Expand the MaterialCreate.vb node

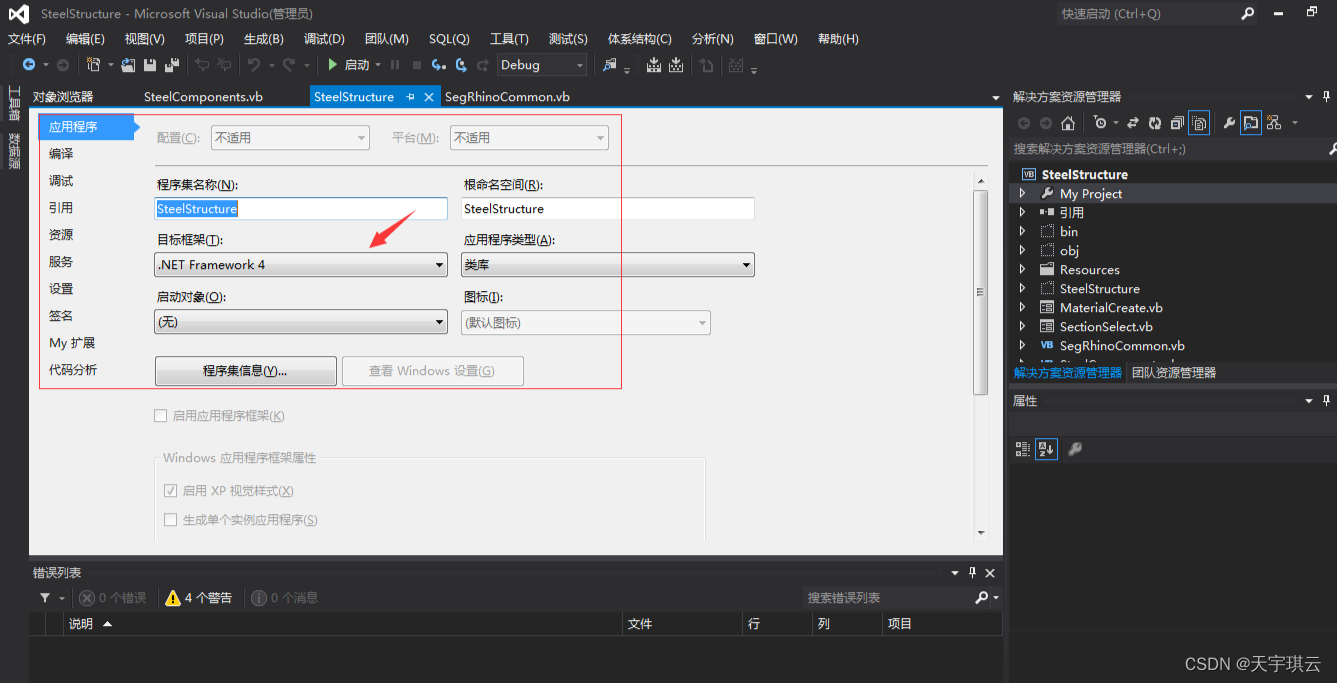[1022, 308]
